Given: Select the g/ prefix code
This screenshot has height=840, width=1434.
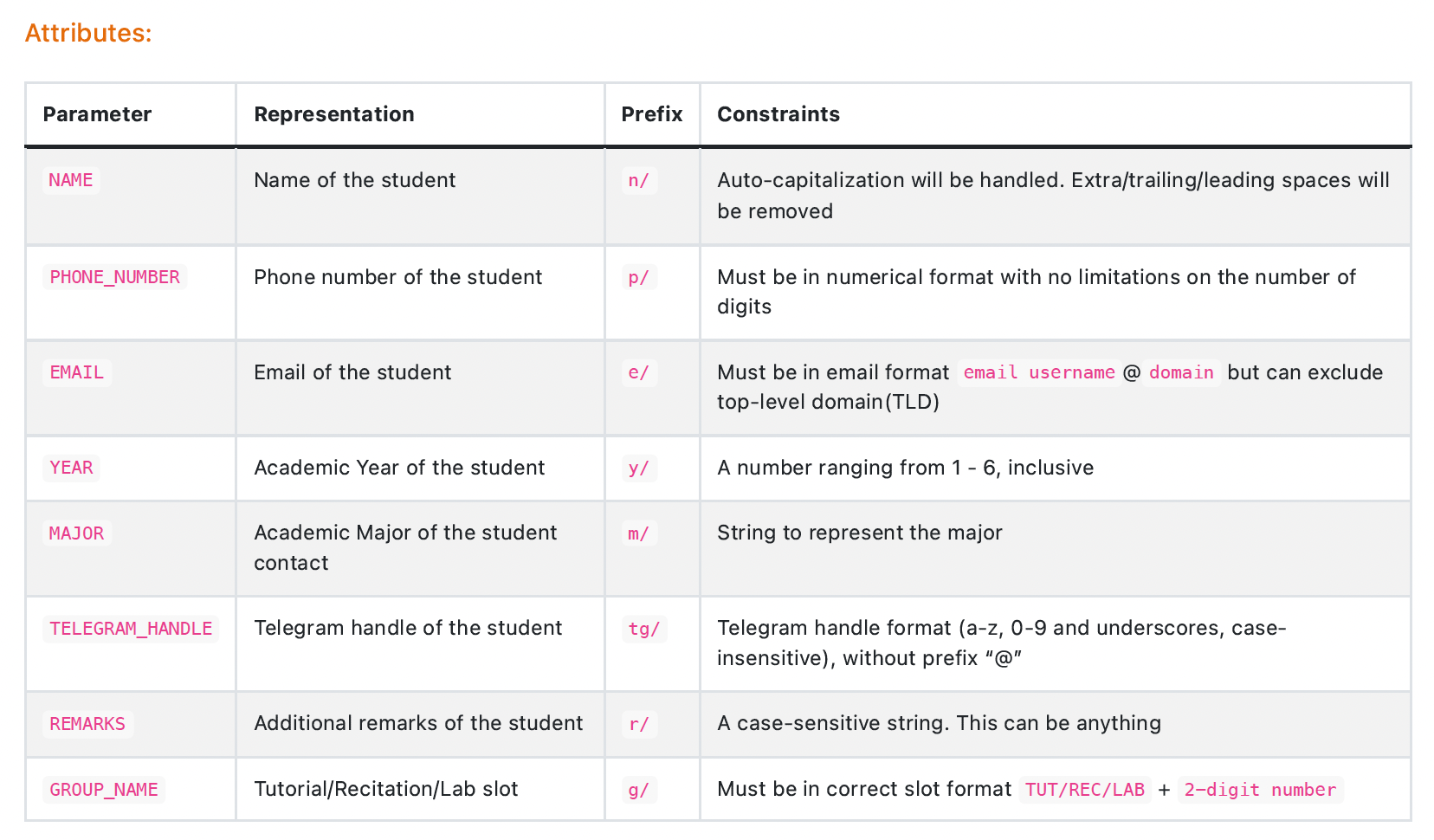Looking at the screenshot, I should click(x=638, y=790).
